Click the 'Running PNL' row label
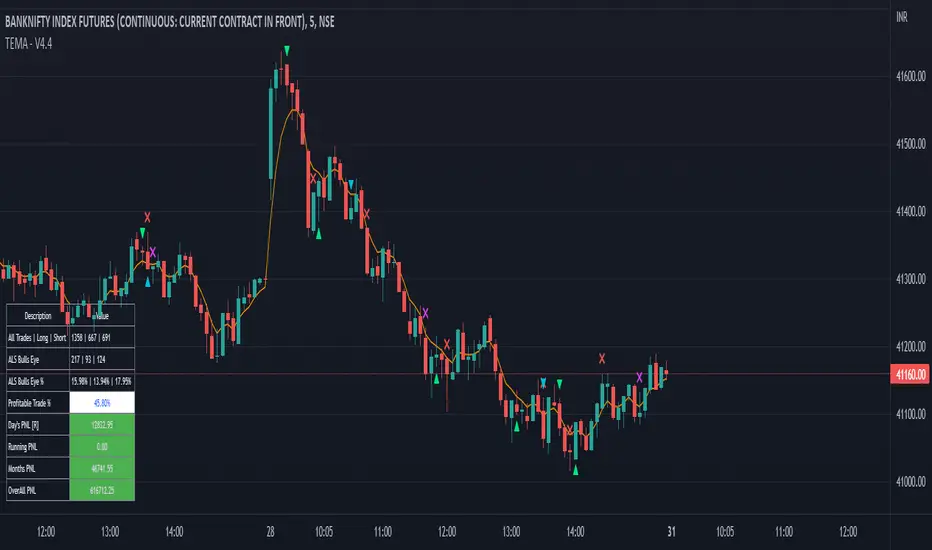This screenshot has width=932, height=550. pyautogui.click(x=37, y=447)
